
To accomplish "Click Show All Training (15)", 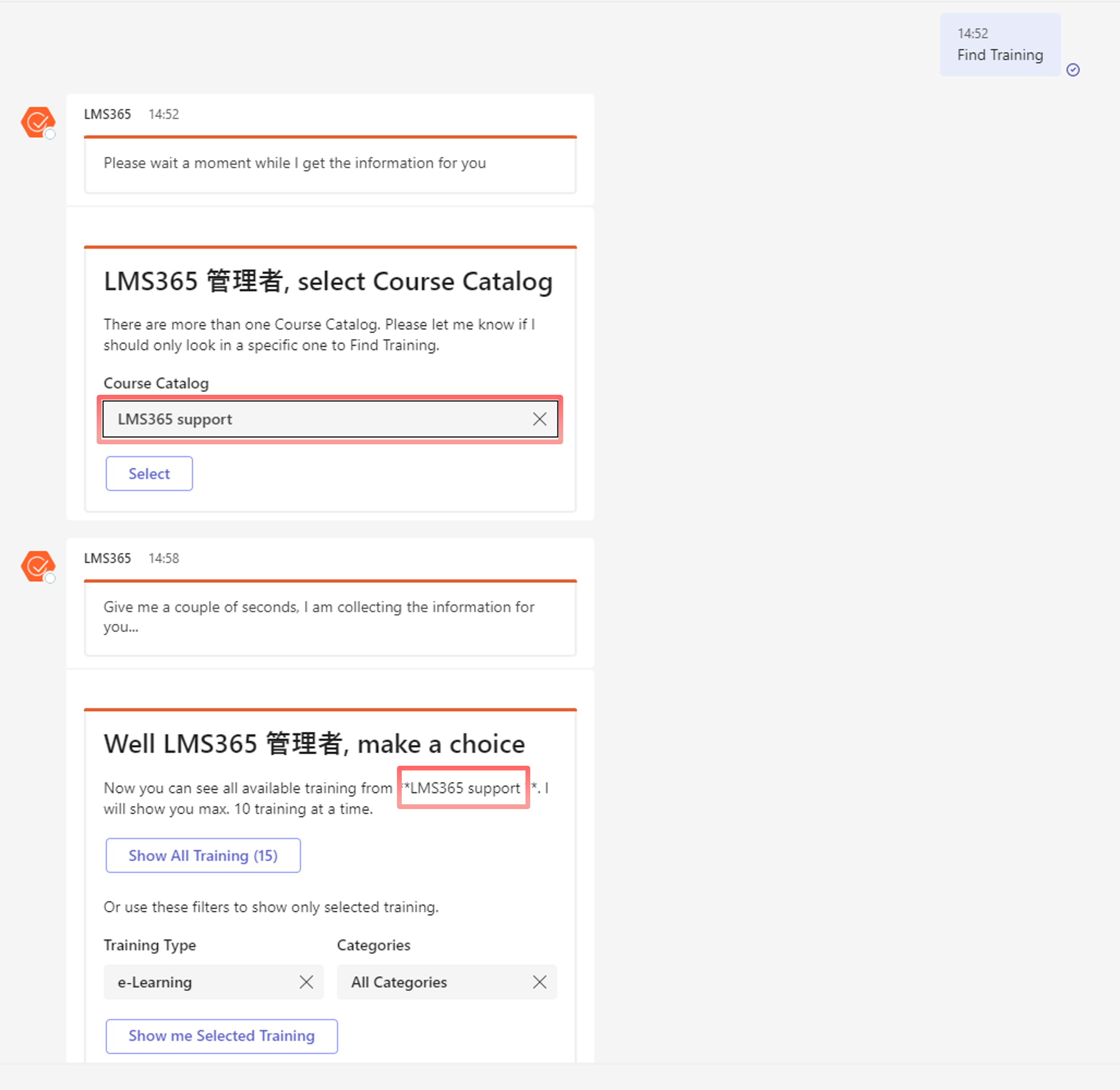I will pyautogui.click(x=203, y=855).
